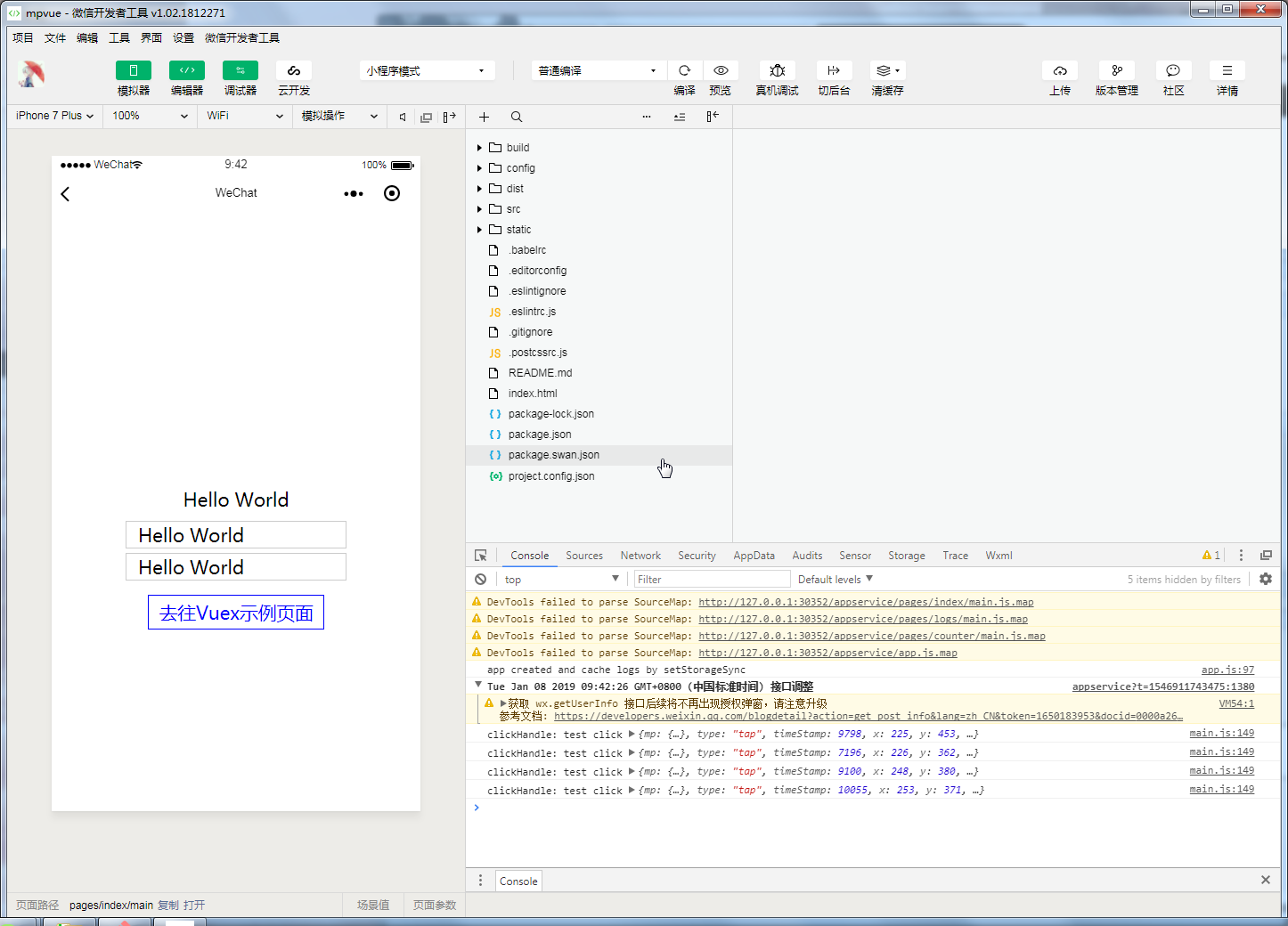Open the 普通编译 compile mode dropdown
This screenshot has width=1288, height=926.
pos(599,70)
